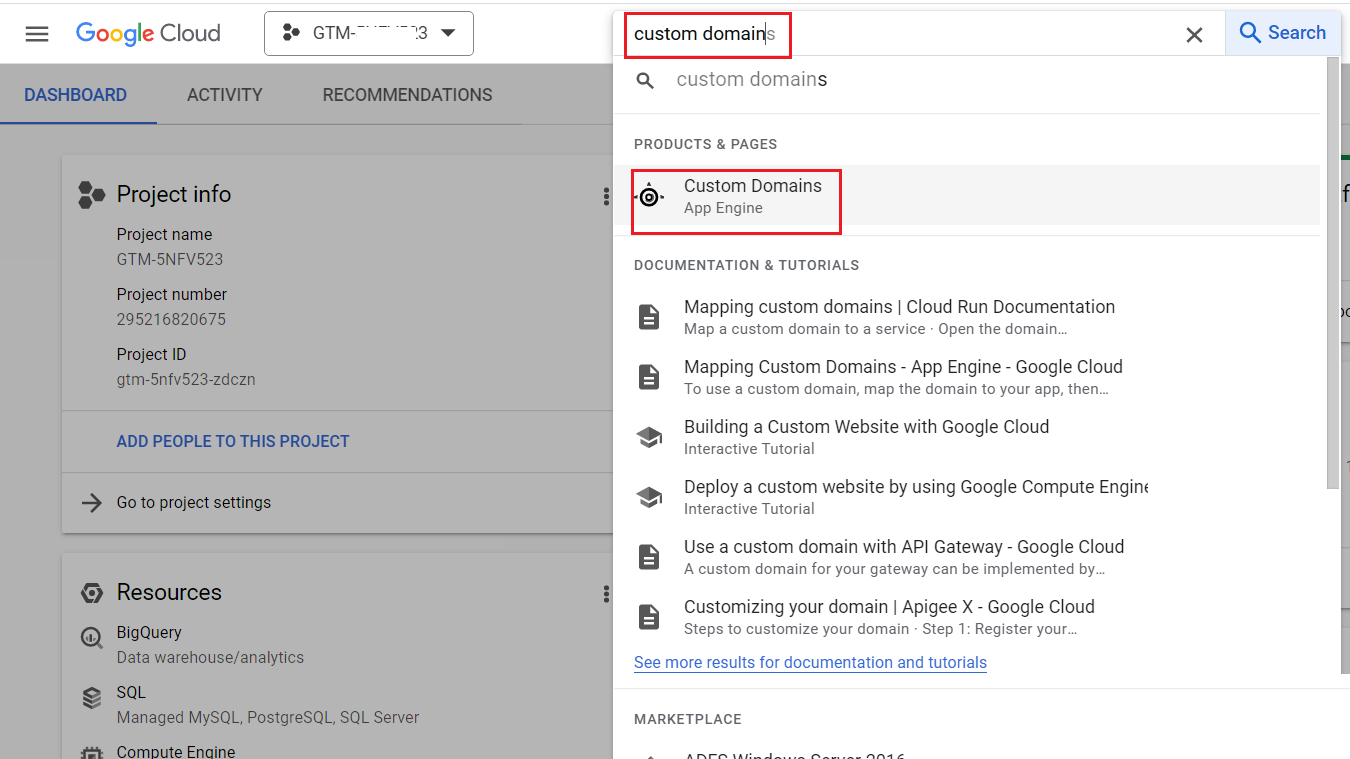The width and height of the screenshot is (1350, 759).
Task: Open the Compute Engine resource
Action: pyautogui.click(x=176, y=751)
